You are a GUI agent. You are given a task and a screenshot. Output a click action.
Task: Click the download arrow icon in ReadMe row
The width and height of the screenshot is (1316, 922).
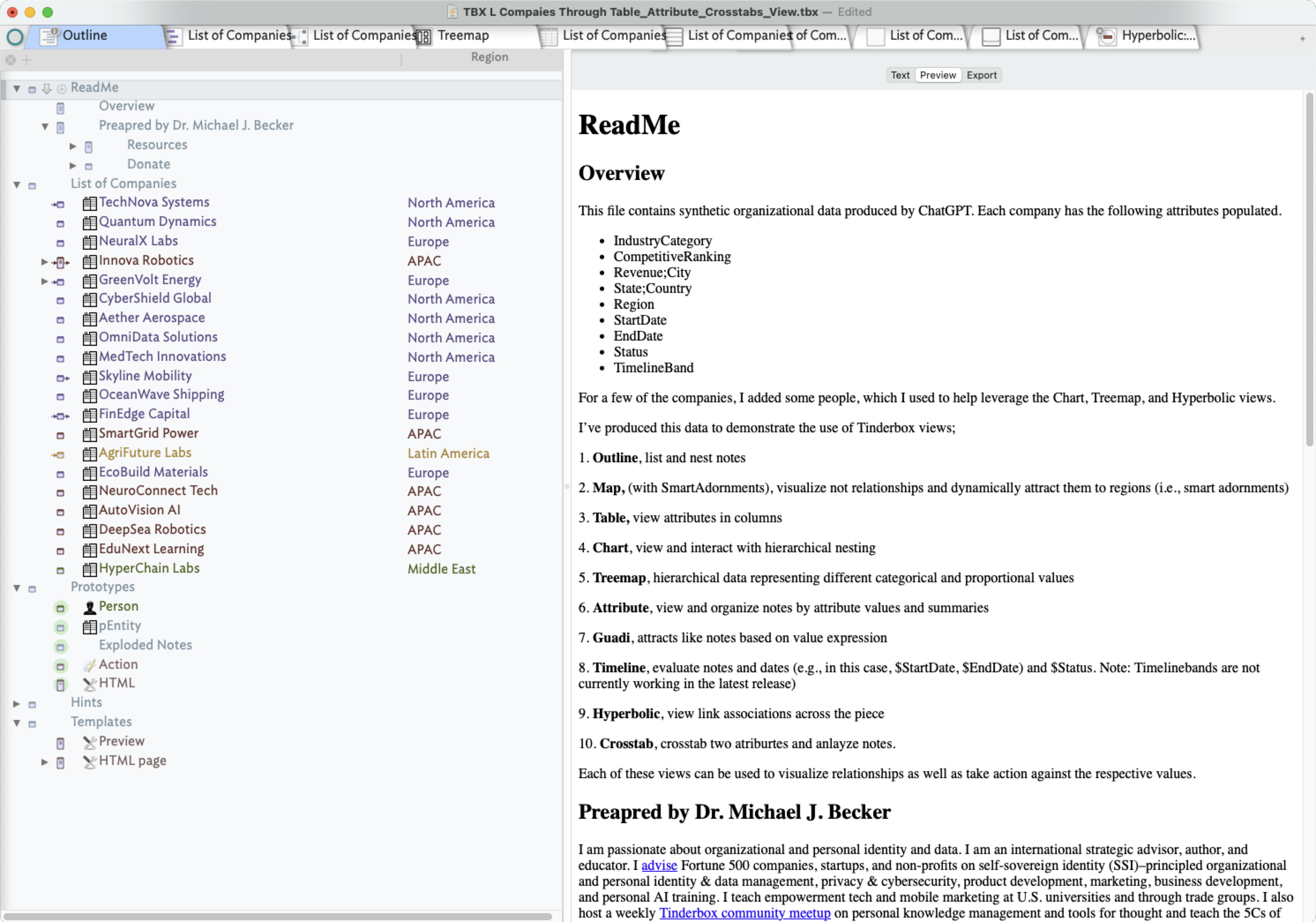tap(47, 89)
